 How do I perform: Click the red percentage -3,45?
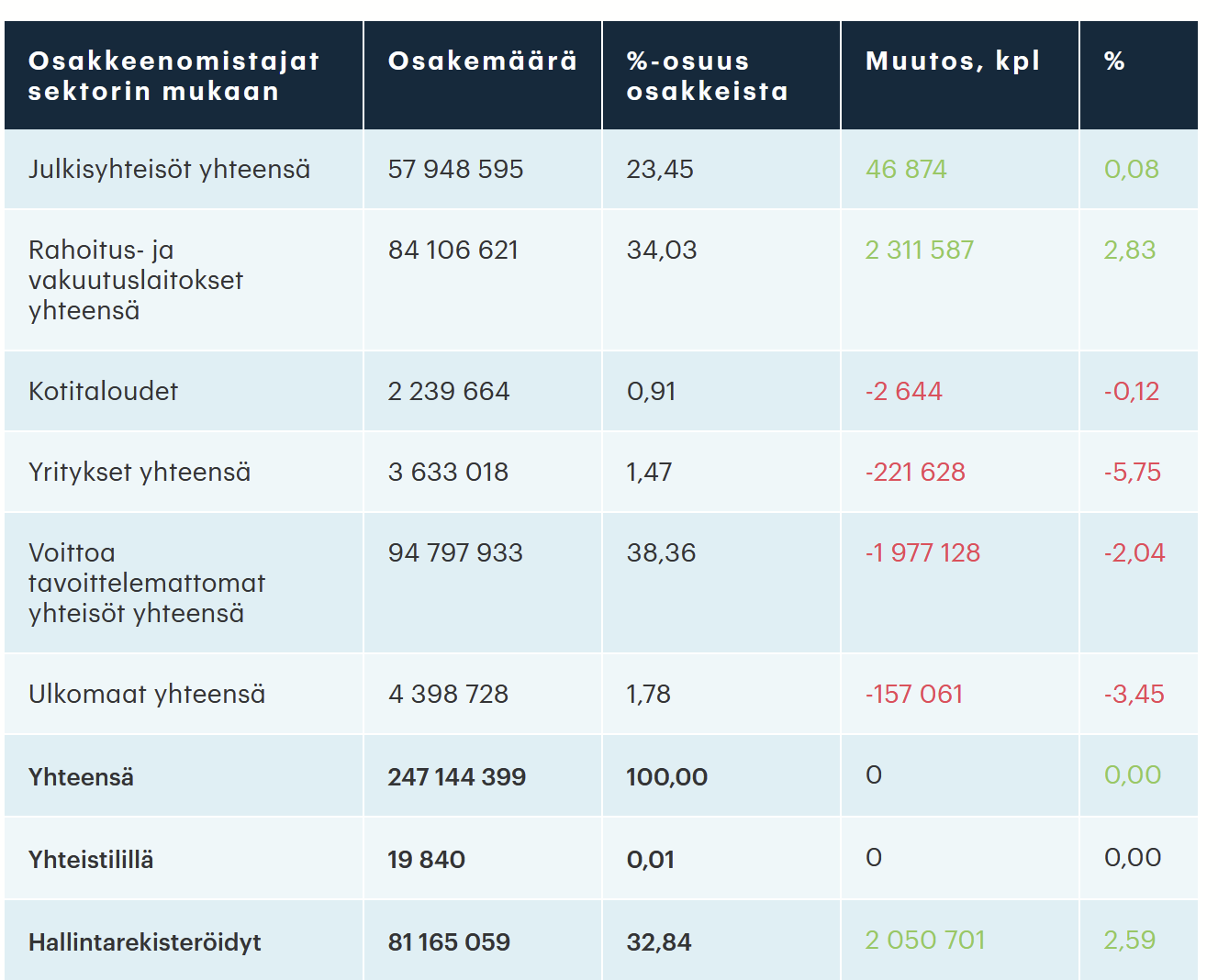click(1134, 695)
